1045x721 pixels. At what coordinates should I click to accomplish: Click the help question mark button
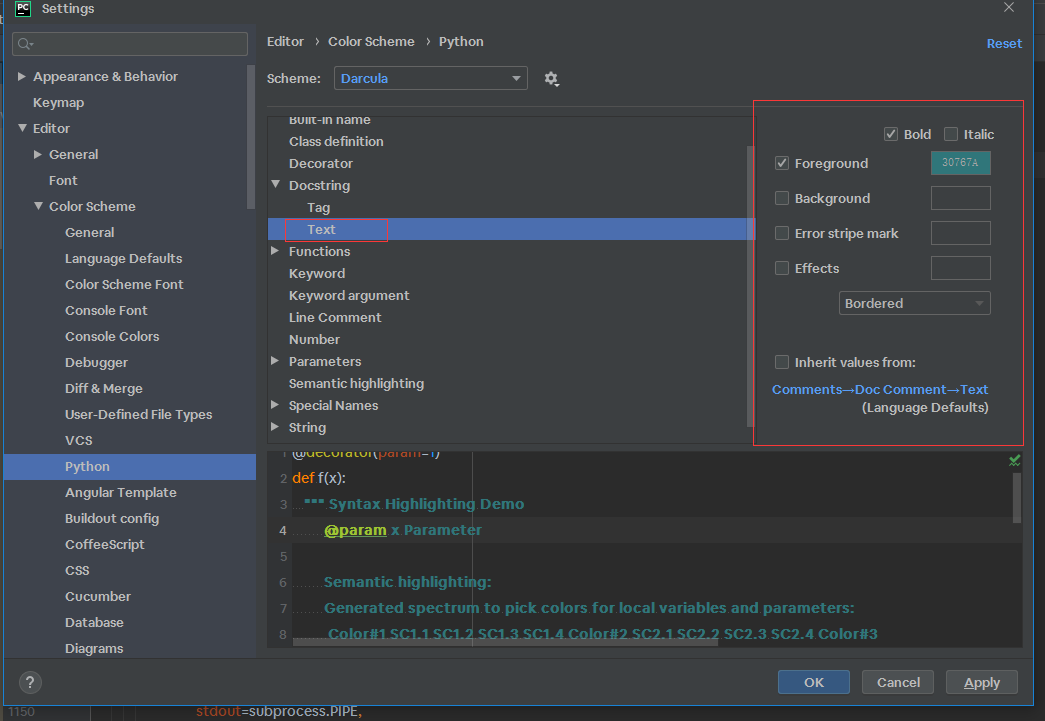tap(30, 682)
